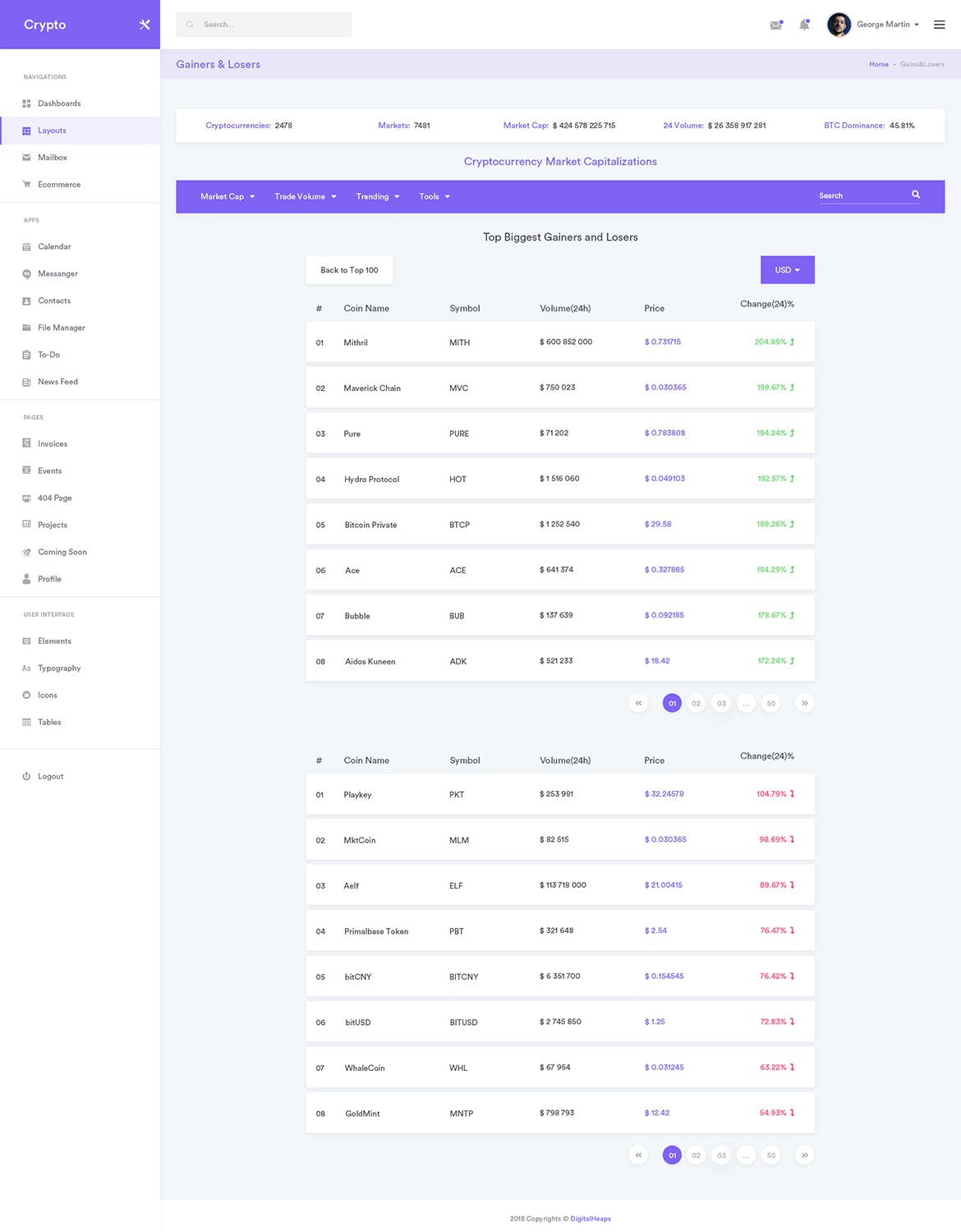Screen dimensions: 961x1232
Task: Click the Ecommerce cart icon
Action: pos(27,184)
